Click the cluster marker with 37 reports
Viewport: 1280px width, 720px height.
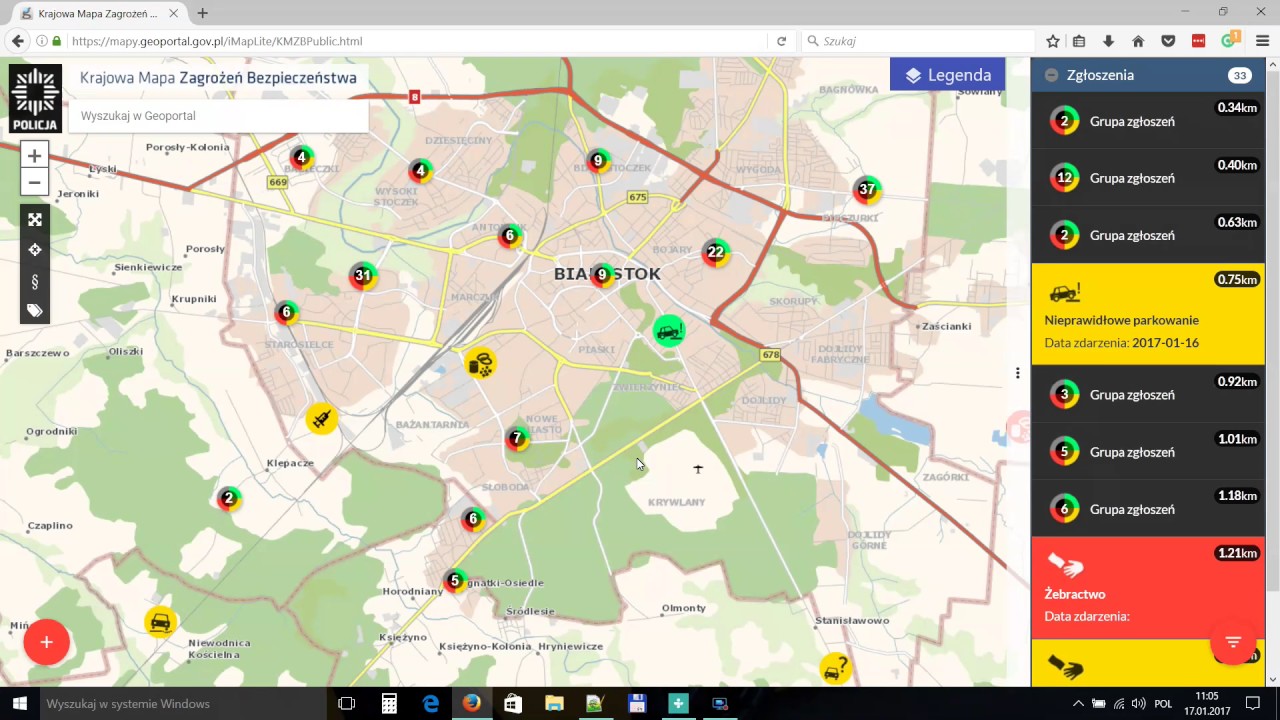coord(867,189)
